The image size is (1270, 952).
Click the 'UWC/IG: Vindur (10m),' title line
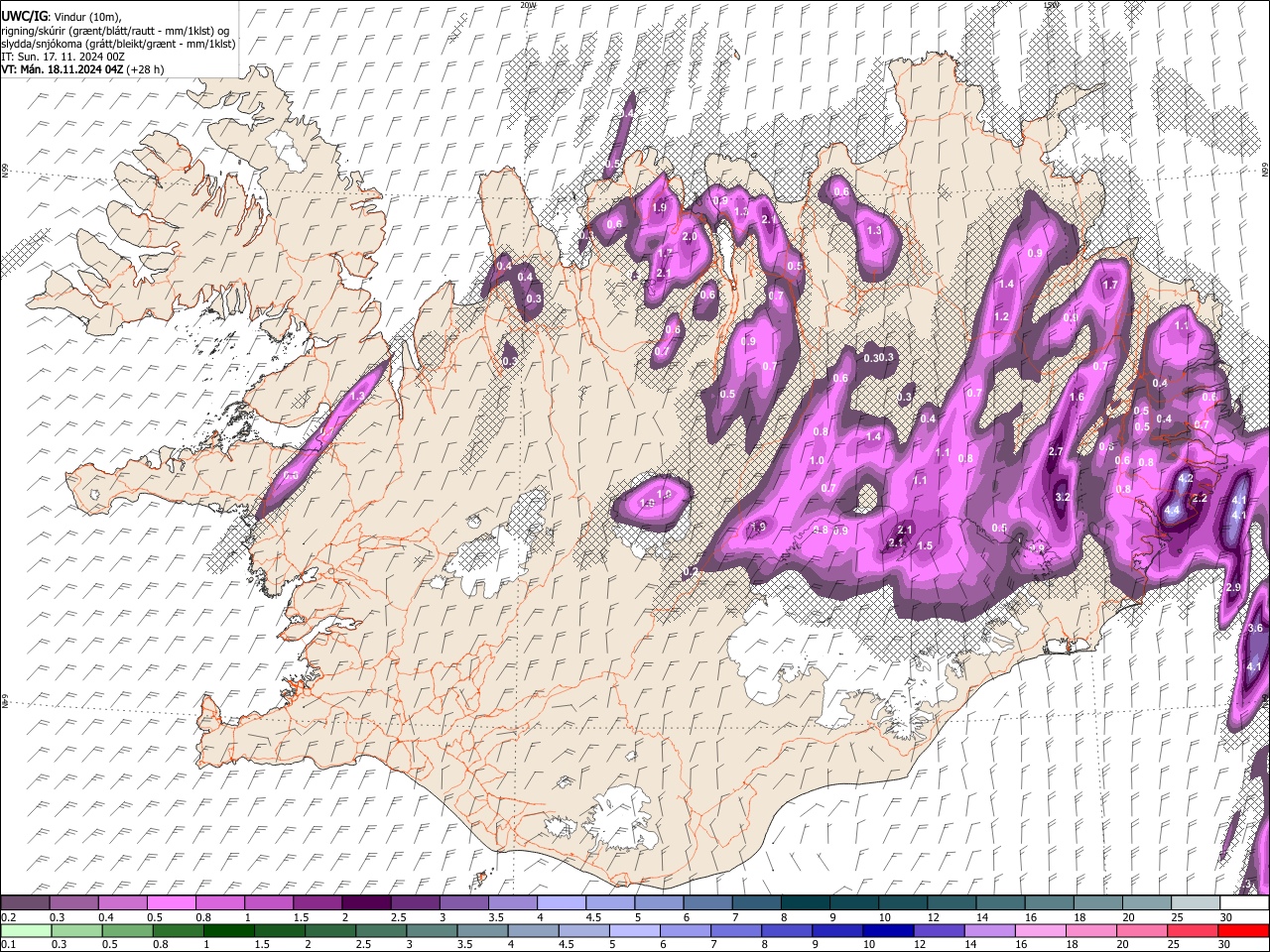[x=62, y=17]
